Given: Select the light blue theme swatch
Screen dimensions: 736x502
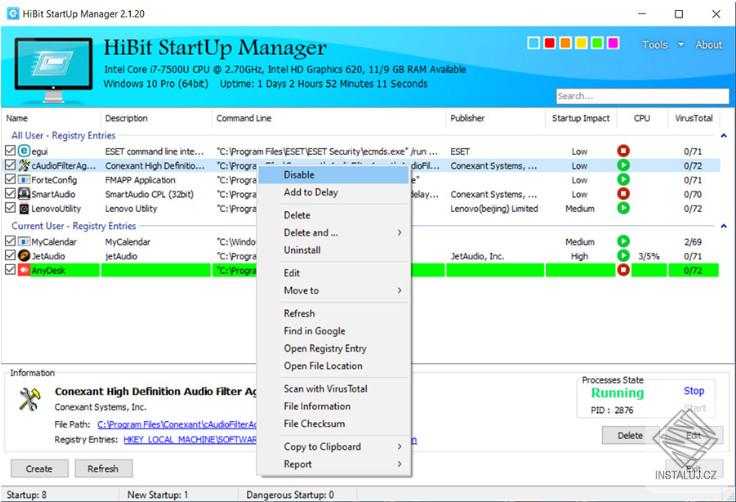Looking at the screenshot, I should pos(534,43).
